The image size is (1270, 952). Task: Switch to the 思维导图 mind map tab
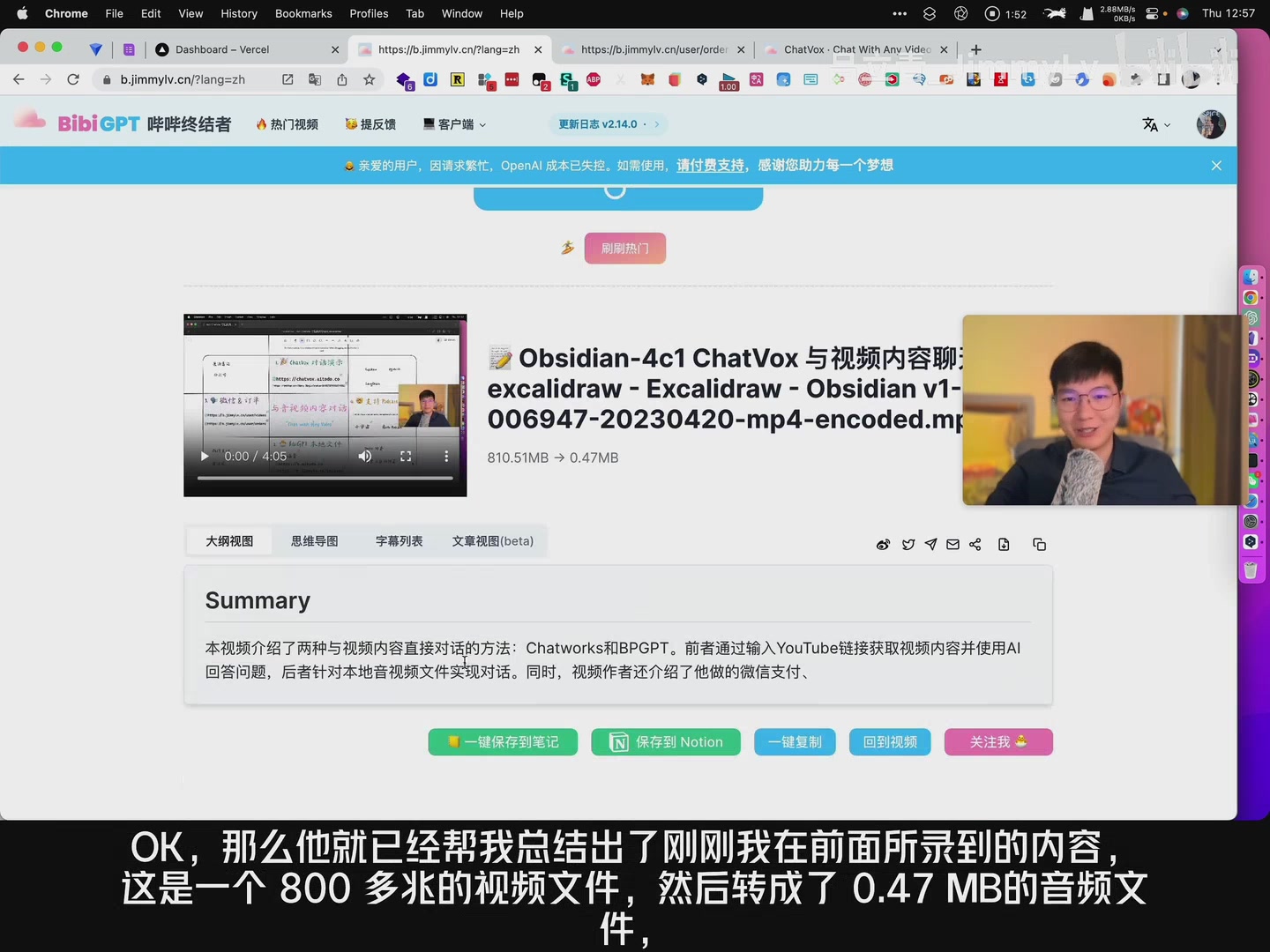tap(314, 540)
